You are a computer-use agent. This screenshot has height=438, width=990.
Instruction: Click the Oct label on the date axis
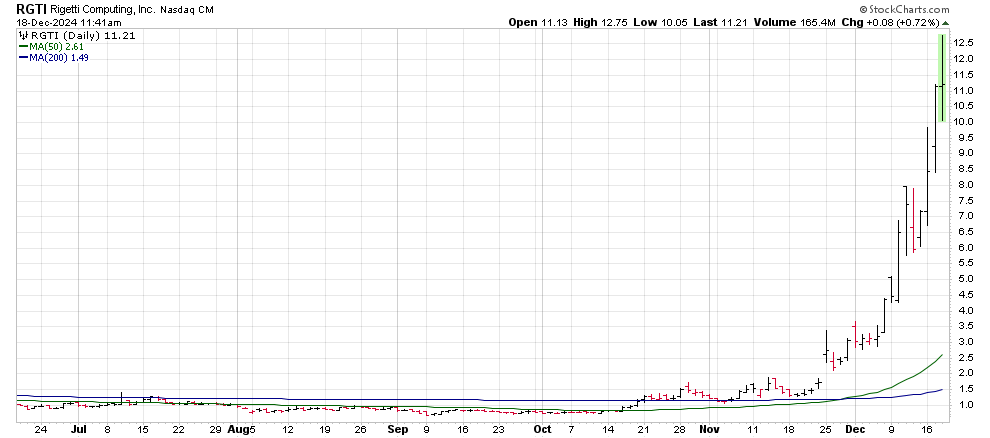[x=542, y=429]
